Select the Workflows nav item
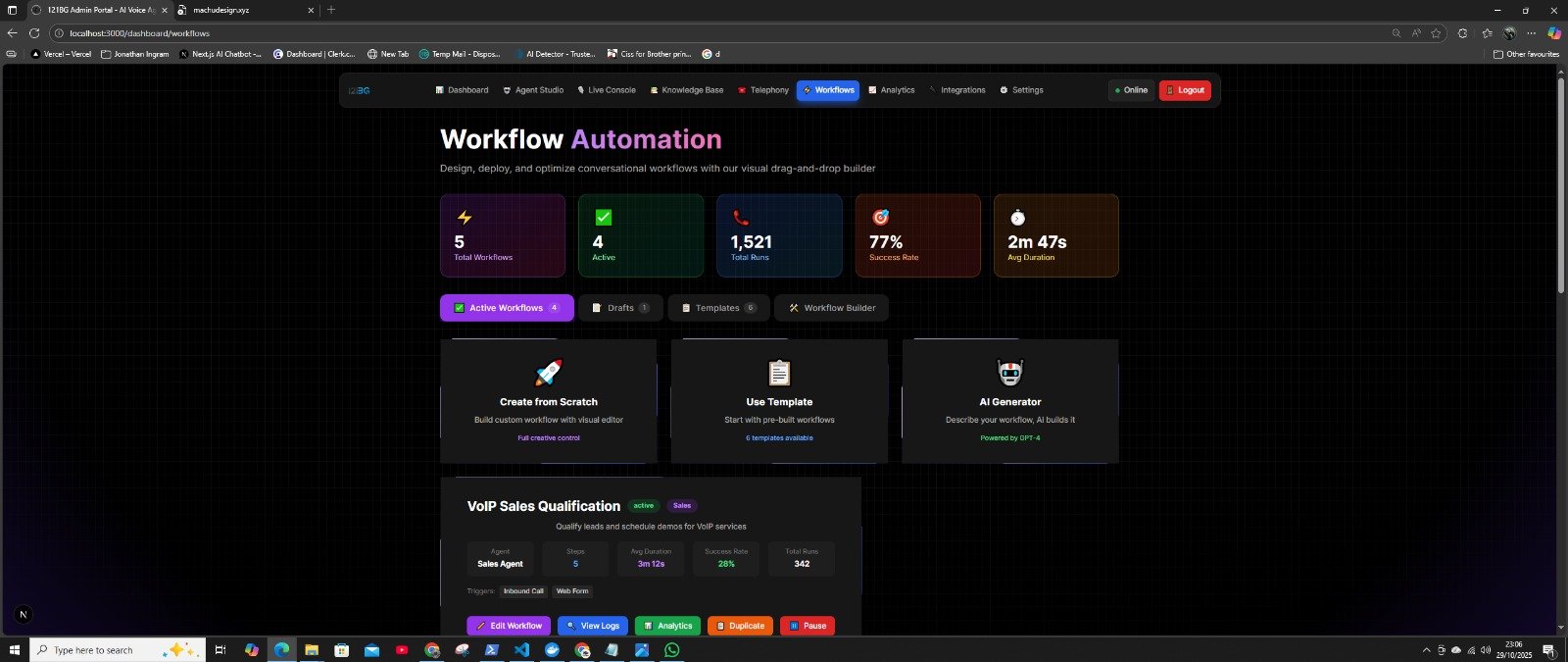Image resolution: width=1568 pixels, height=662 pixels. coord(828,90)
